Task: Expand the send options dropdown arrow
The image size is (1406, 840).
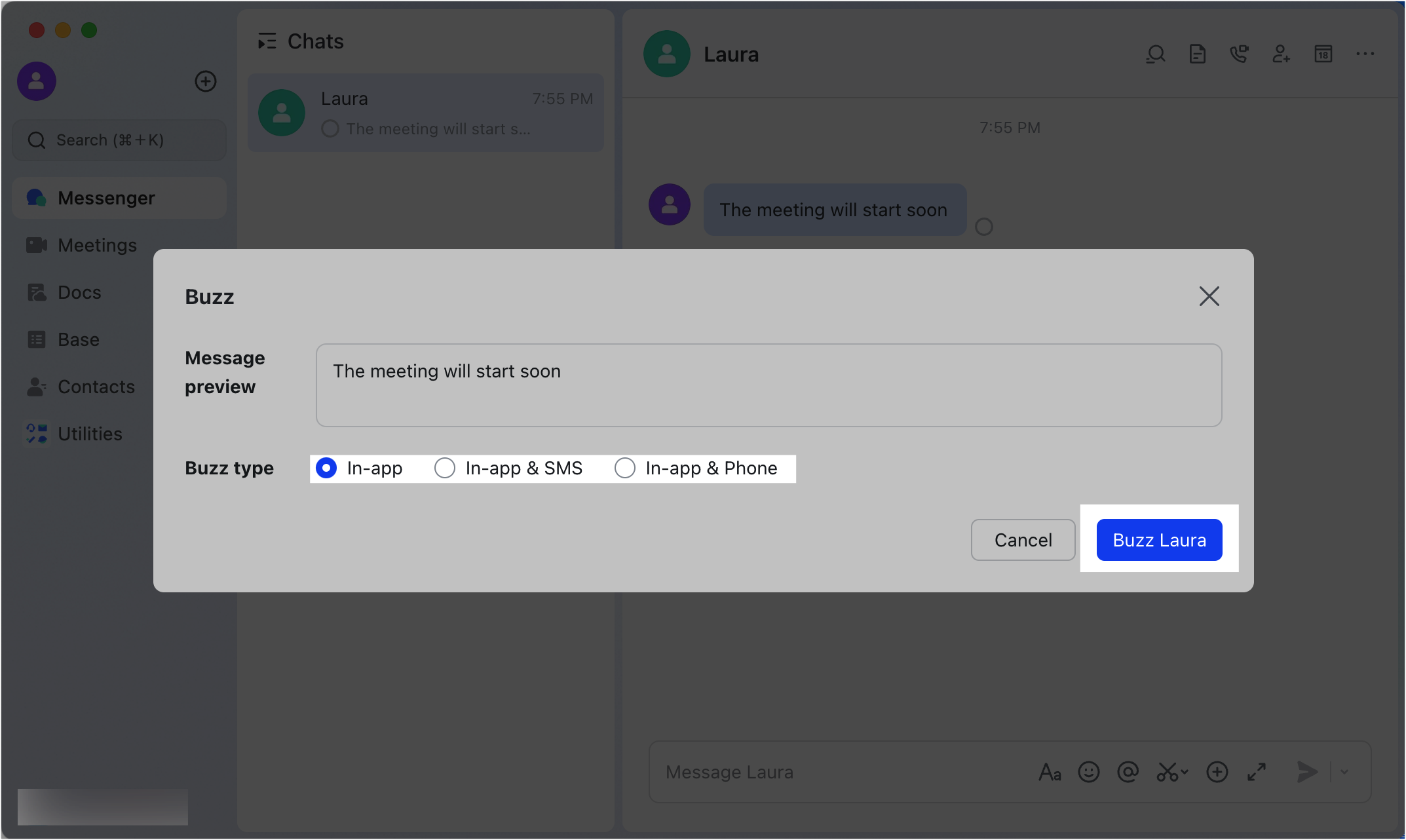Action: pyautogui.click(x=1344, y=772)
